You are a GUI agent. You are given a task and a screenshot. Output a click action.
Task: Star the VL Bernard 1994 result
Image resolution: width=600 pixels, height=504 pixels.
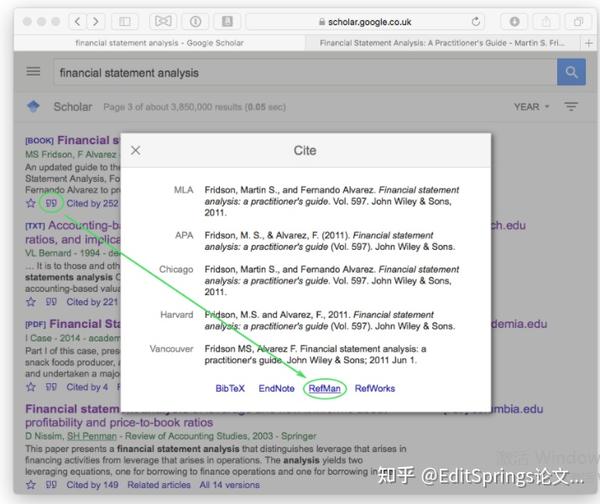(31, 302)
